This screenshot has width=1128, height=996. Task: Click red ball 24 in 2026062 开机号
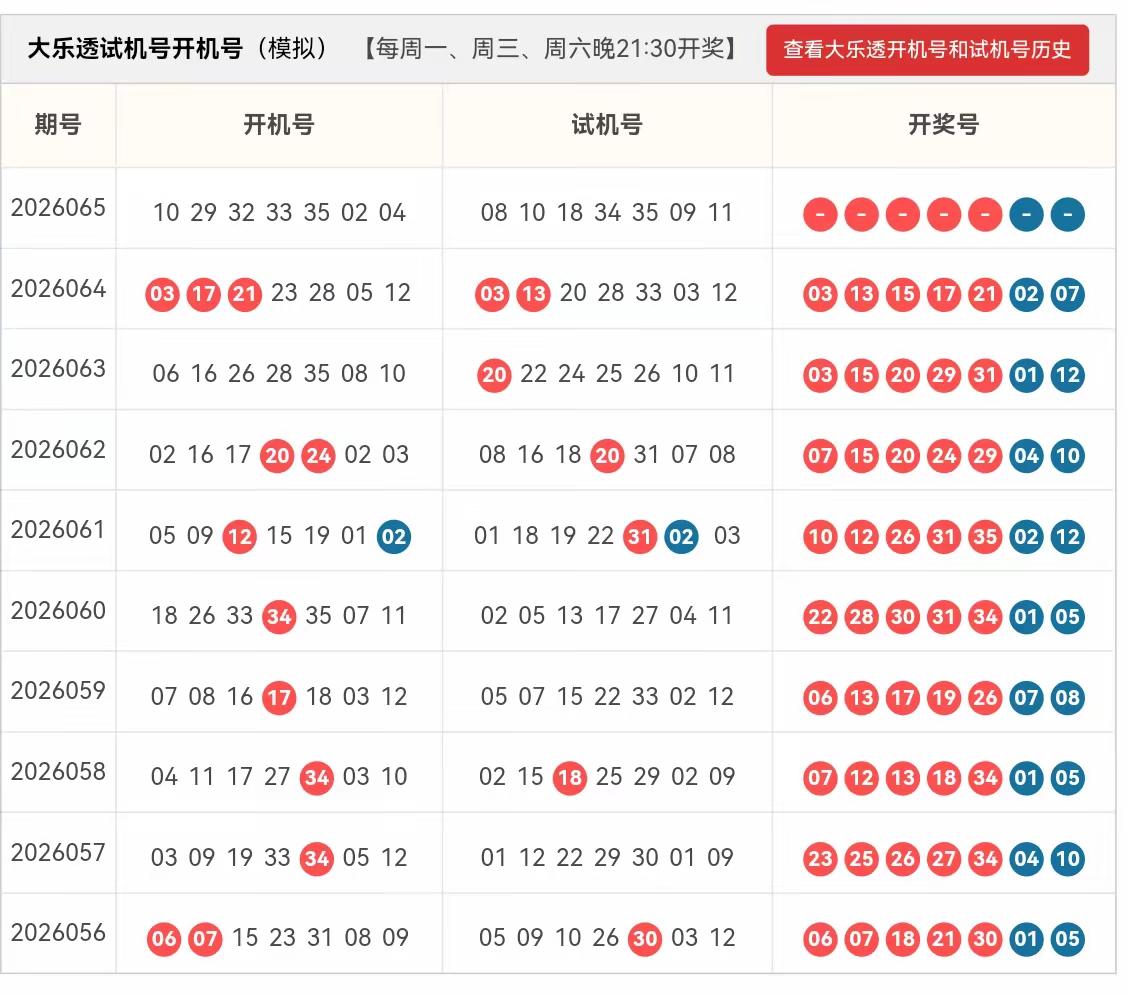pyautogui.click(x=318, y=455)
